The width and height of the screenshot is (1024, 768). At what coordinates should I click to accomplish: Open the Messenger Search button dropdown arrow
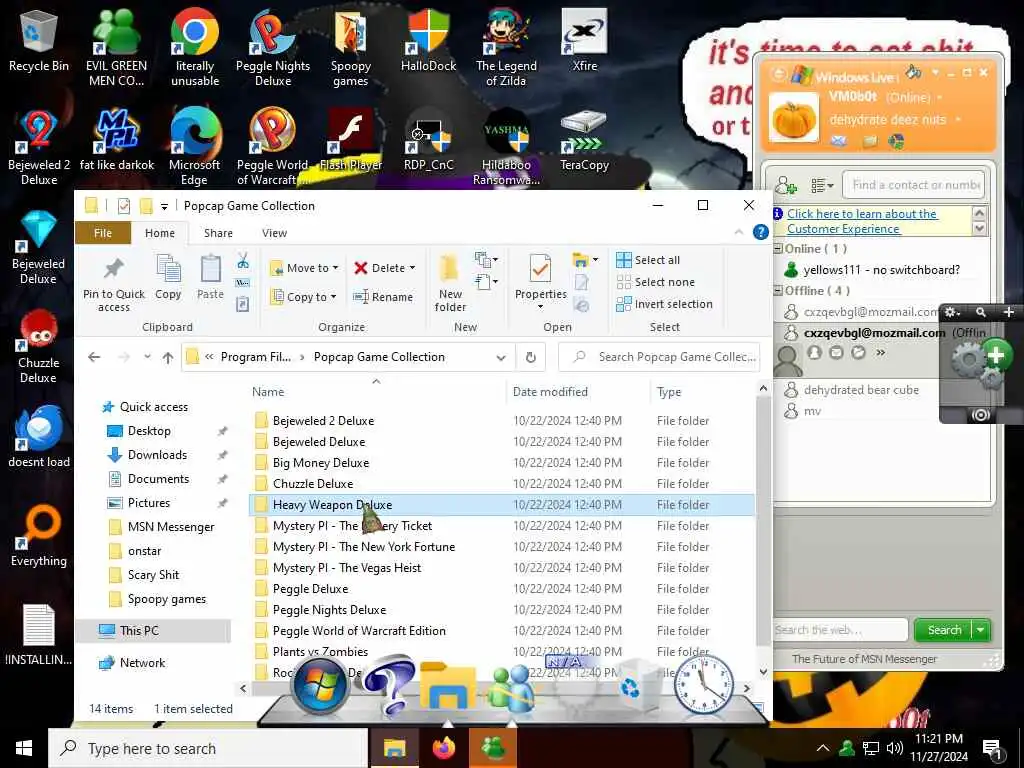(x=981, y=630)
